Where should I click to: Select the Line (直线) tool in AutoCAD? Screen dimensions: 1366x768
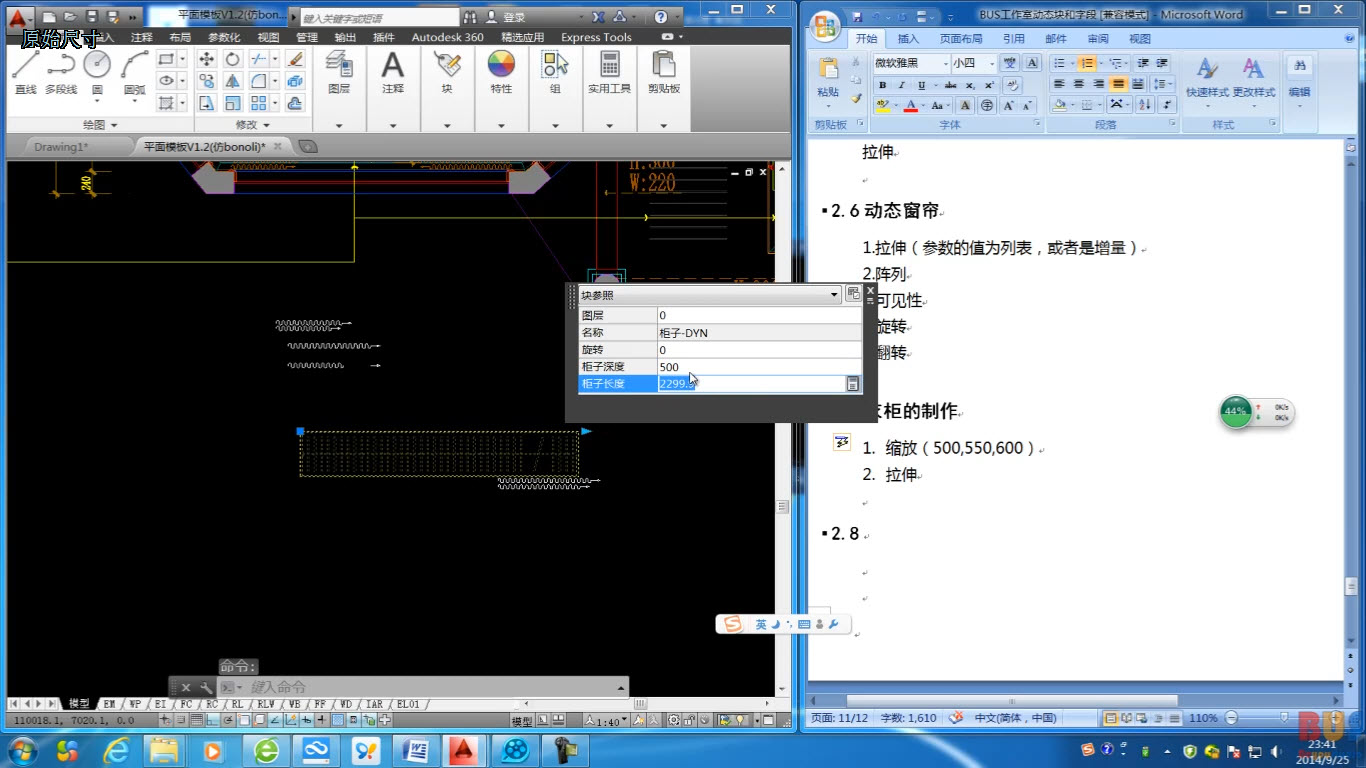[x=26, y=72]
